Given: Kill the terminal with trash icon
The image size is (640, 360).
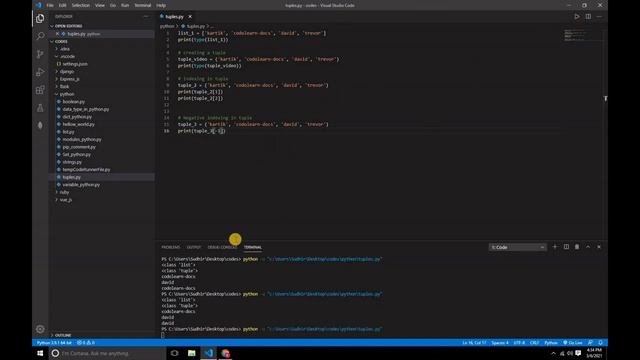Looking at the screenshot, I should pyautogui.click(x=577, y=247).
